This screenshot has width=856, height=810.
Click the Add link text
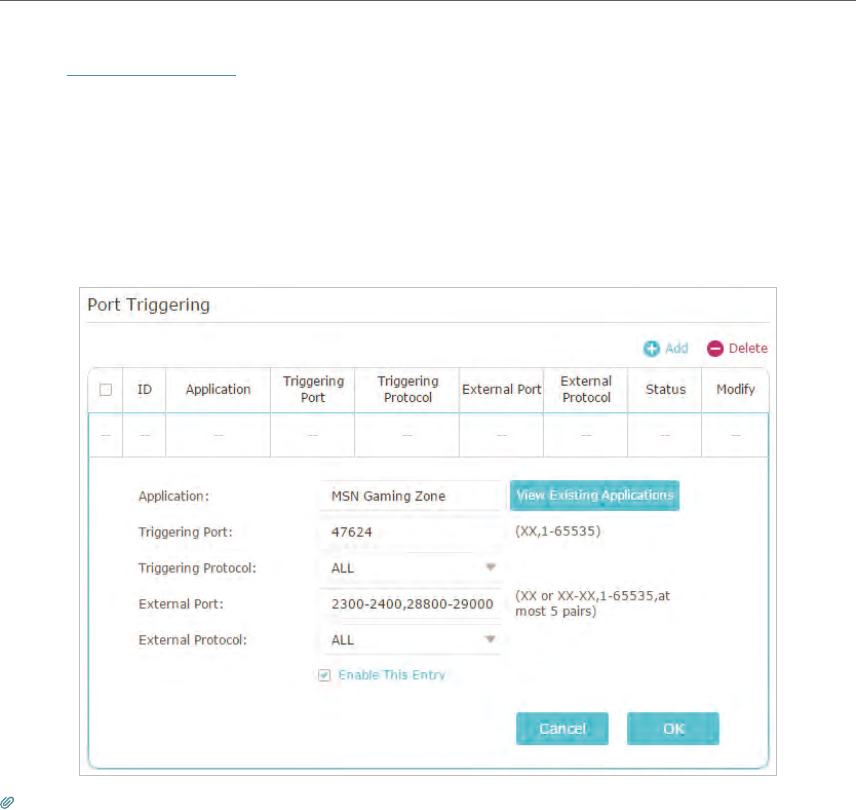coord(676,348)
